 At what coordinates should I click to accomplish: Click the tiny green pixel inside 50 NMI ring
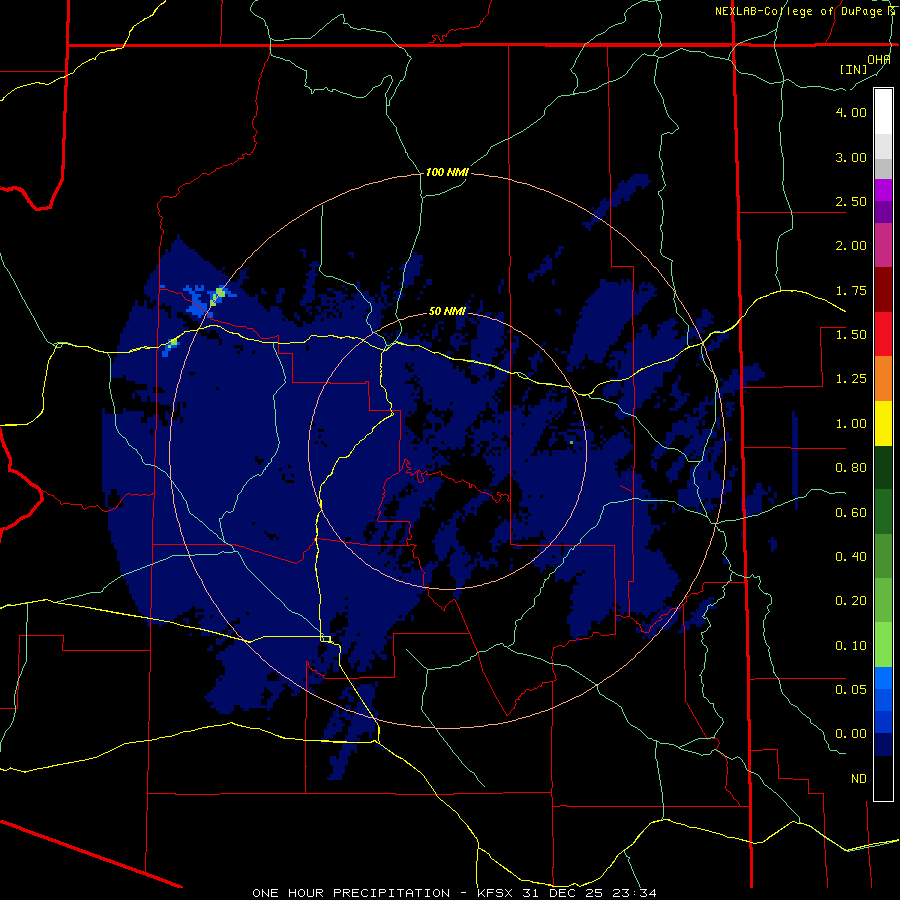click(x=571, y=443)
